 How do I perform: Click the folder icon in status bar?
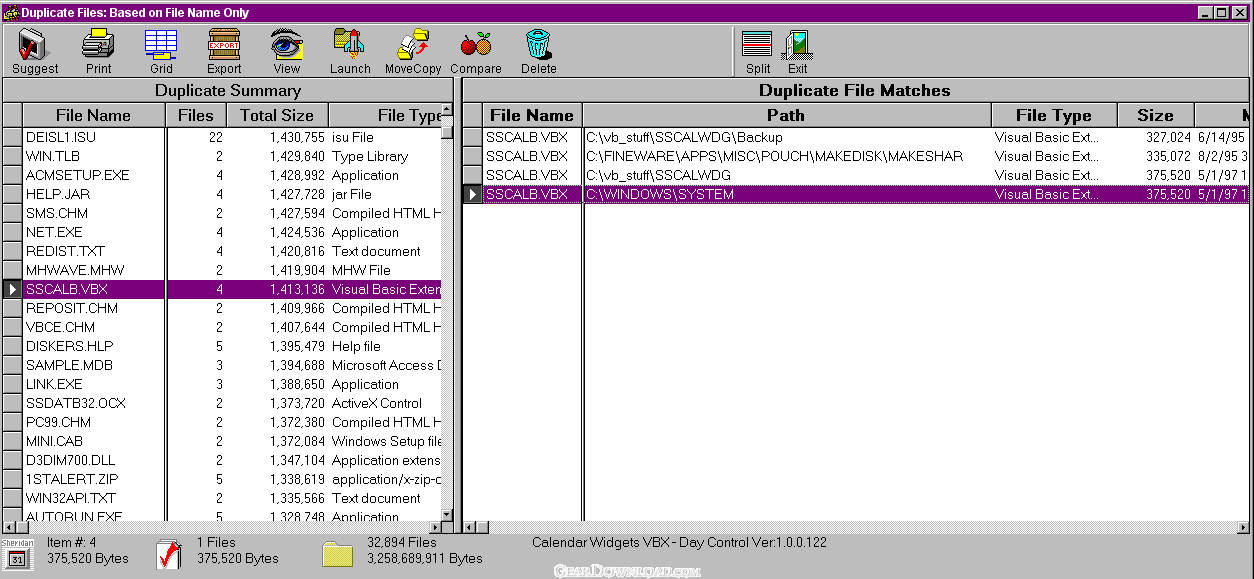coord(338,554)
